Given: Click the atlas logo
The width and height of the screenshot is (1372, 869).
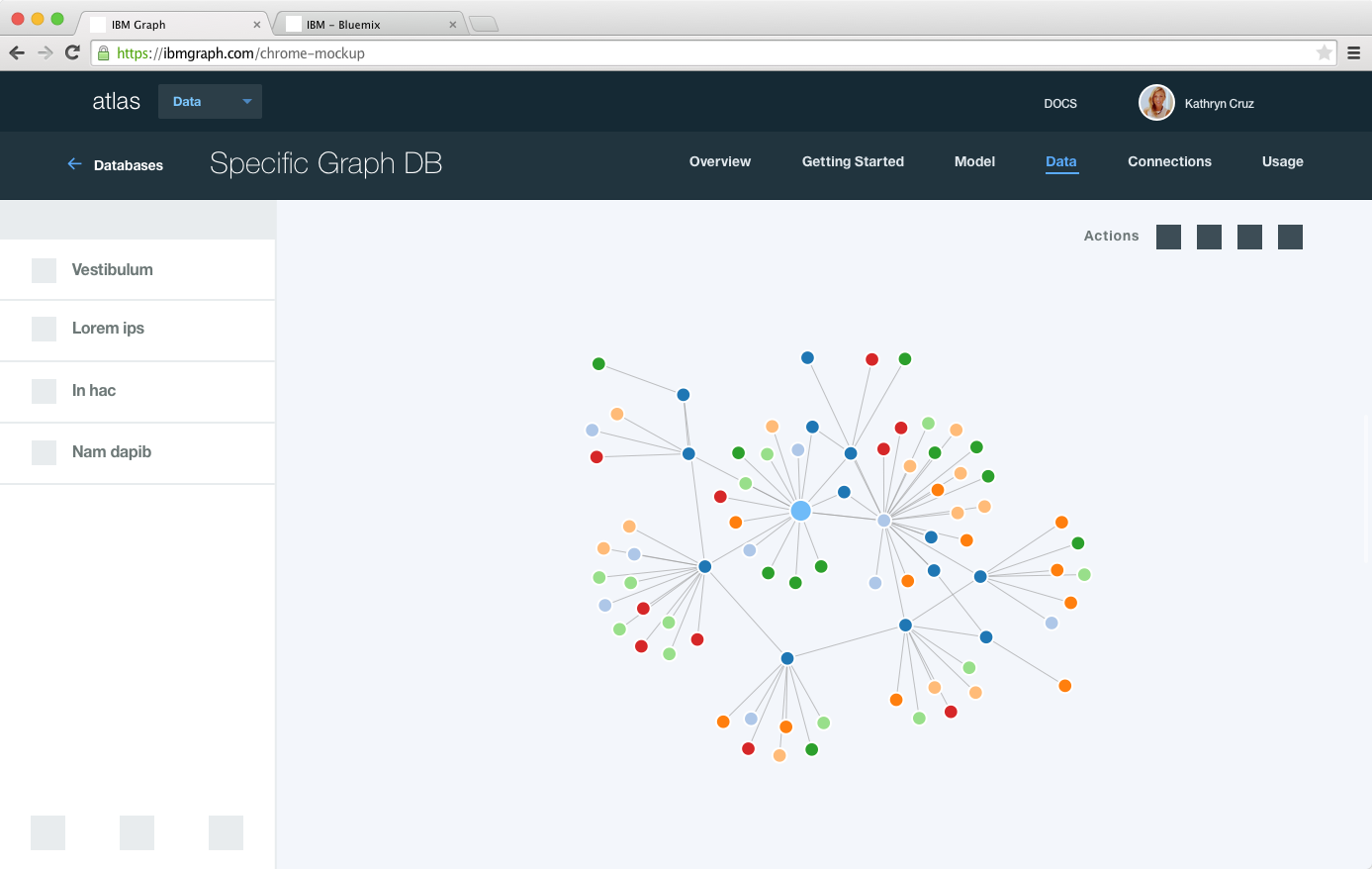Looking at the screenshot, I should coord(117,101).
